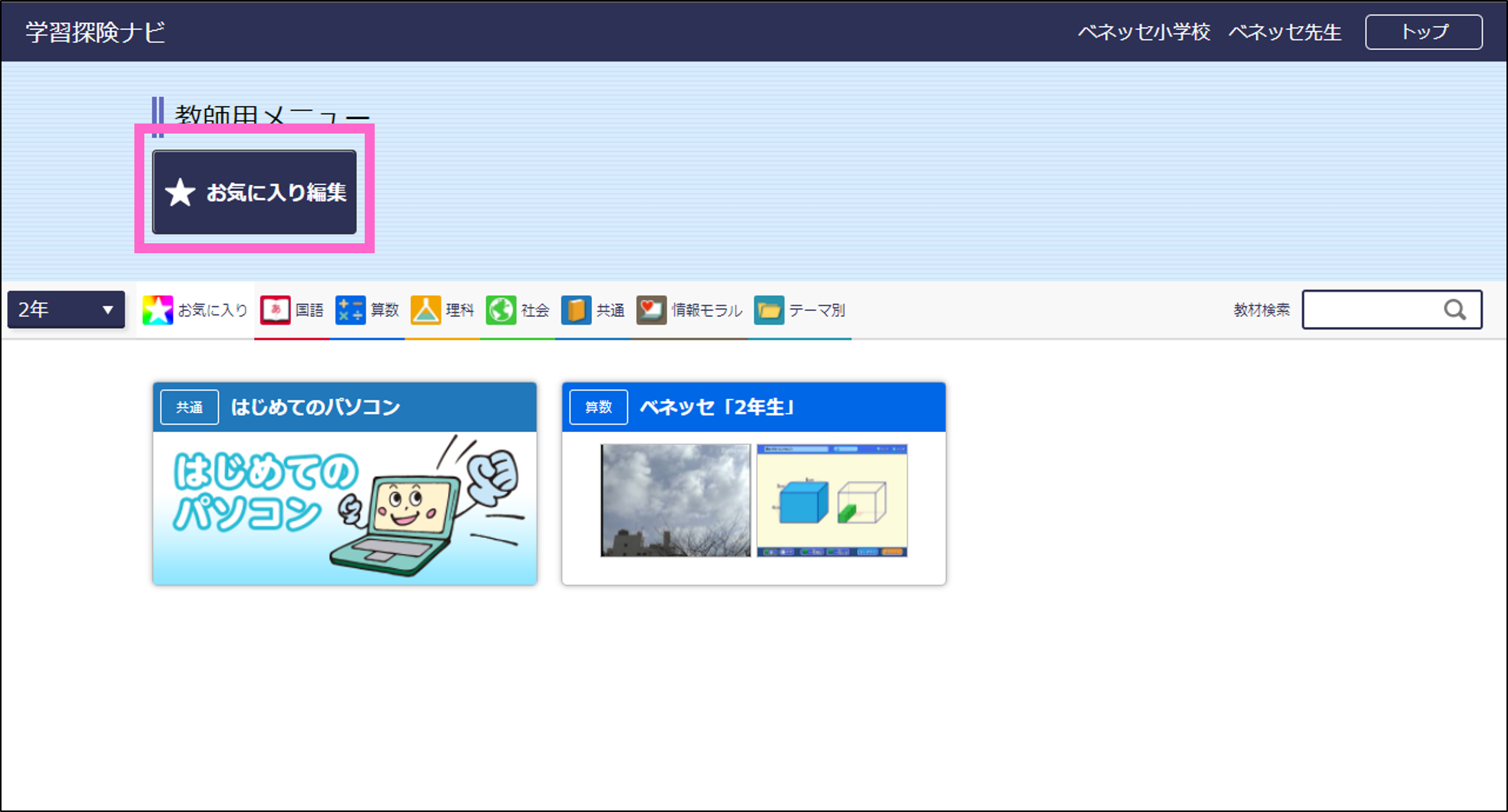Click the お気に入り編集 button
The height and width of the screenshot is (812, 1508).
point(254,191)
